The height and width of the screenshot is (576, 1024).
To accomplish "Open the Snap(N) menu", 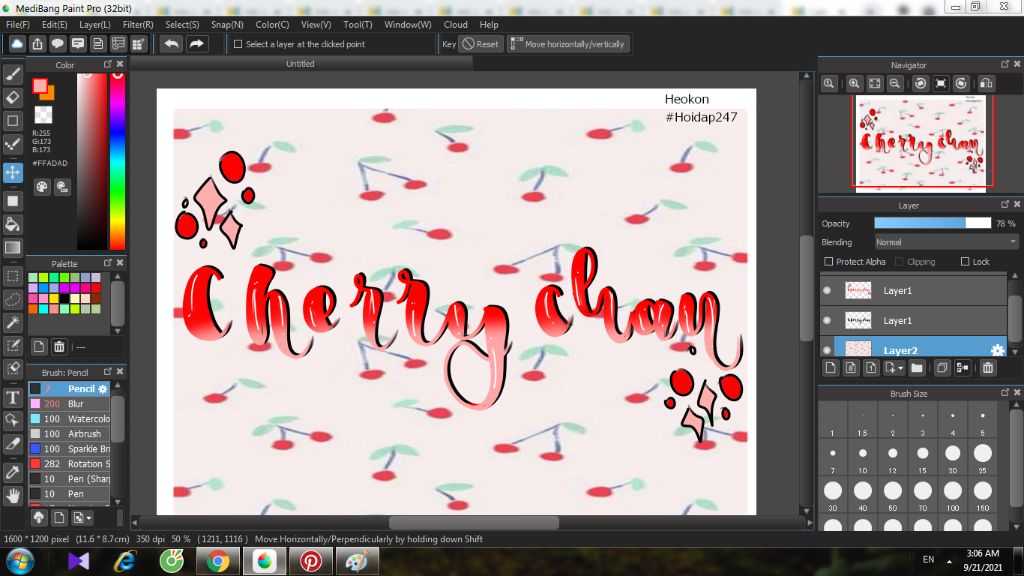I will pos(227,24).
